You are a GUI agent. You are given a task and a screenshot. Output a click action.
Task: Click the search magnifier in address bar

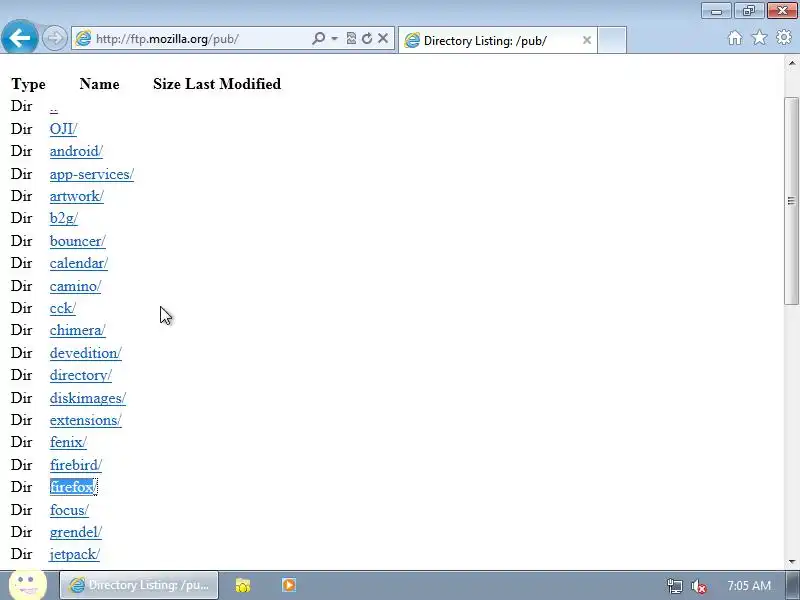318,38
